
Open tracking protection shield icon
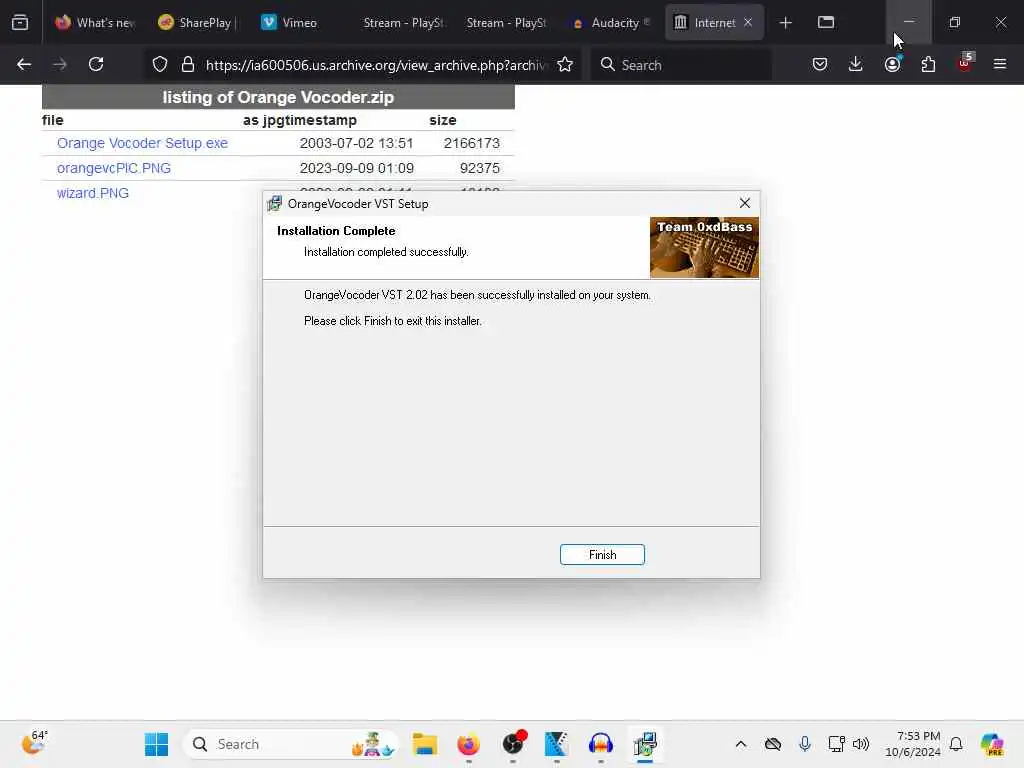160,64
